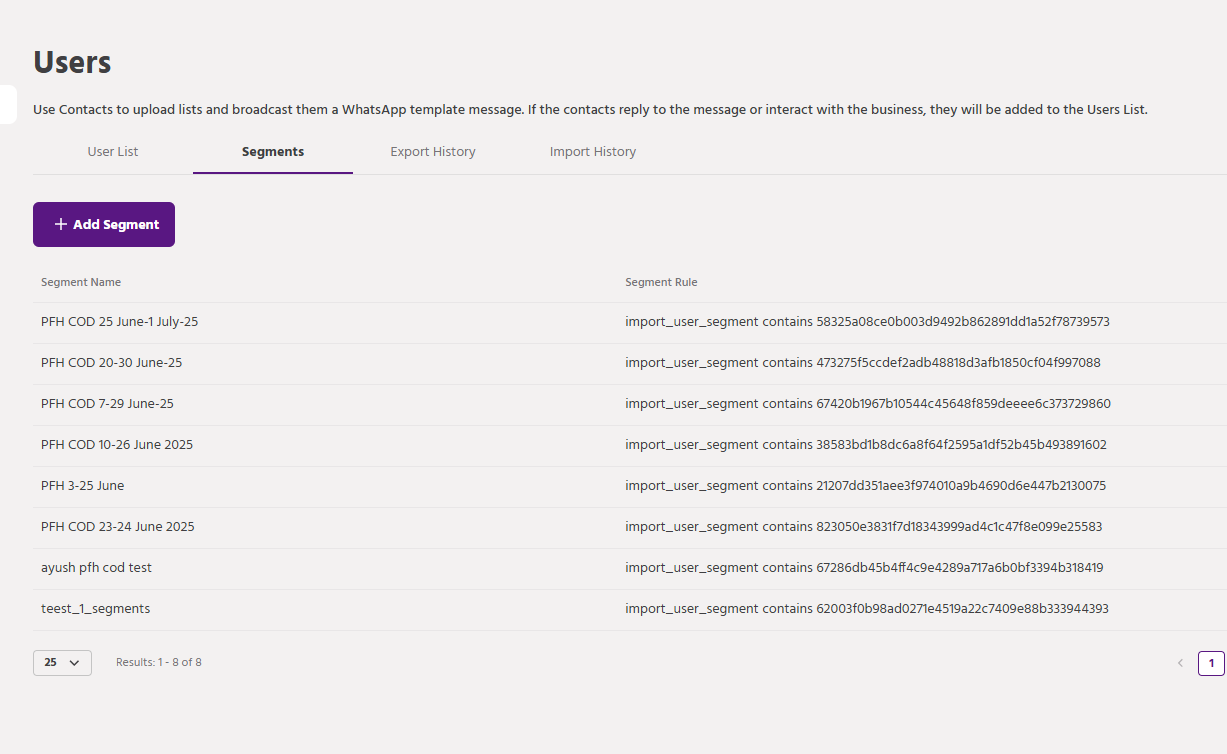This screenshot has height=754, width=1227.
Task: Select the PFH COD 7-29 June-25 segment
Action: pyautogui.click(x=107, y=404)
